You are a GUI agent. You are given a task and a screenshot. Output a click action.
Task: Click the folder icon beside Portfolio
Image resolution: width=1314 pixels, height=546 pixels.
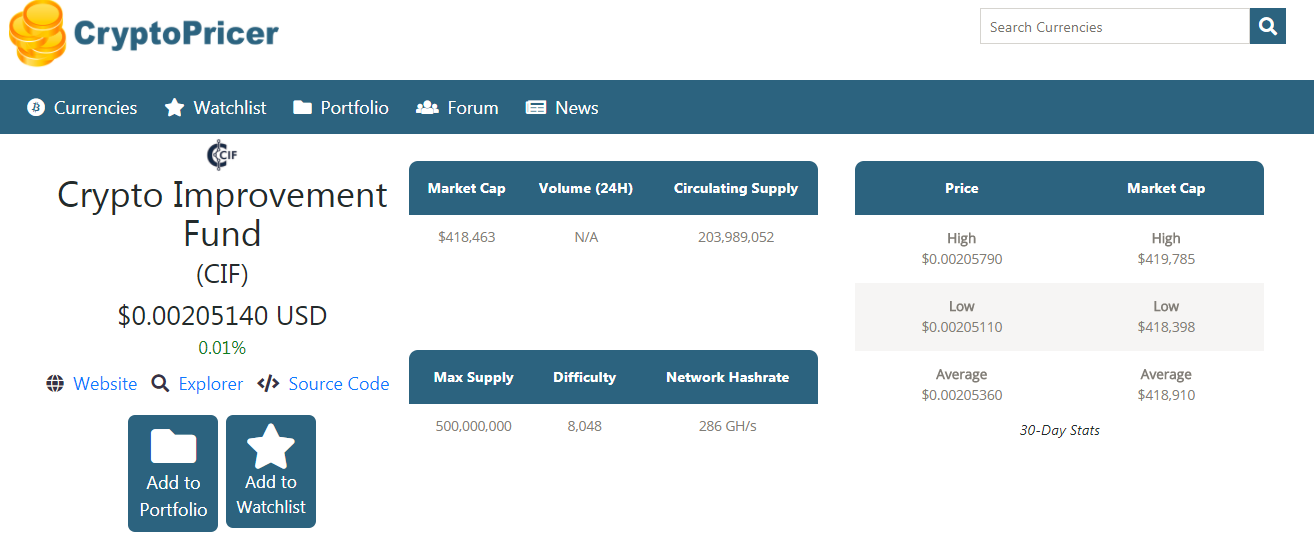point(302,107)
